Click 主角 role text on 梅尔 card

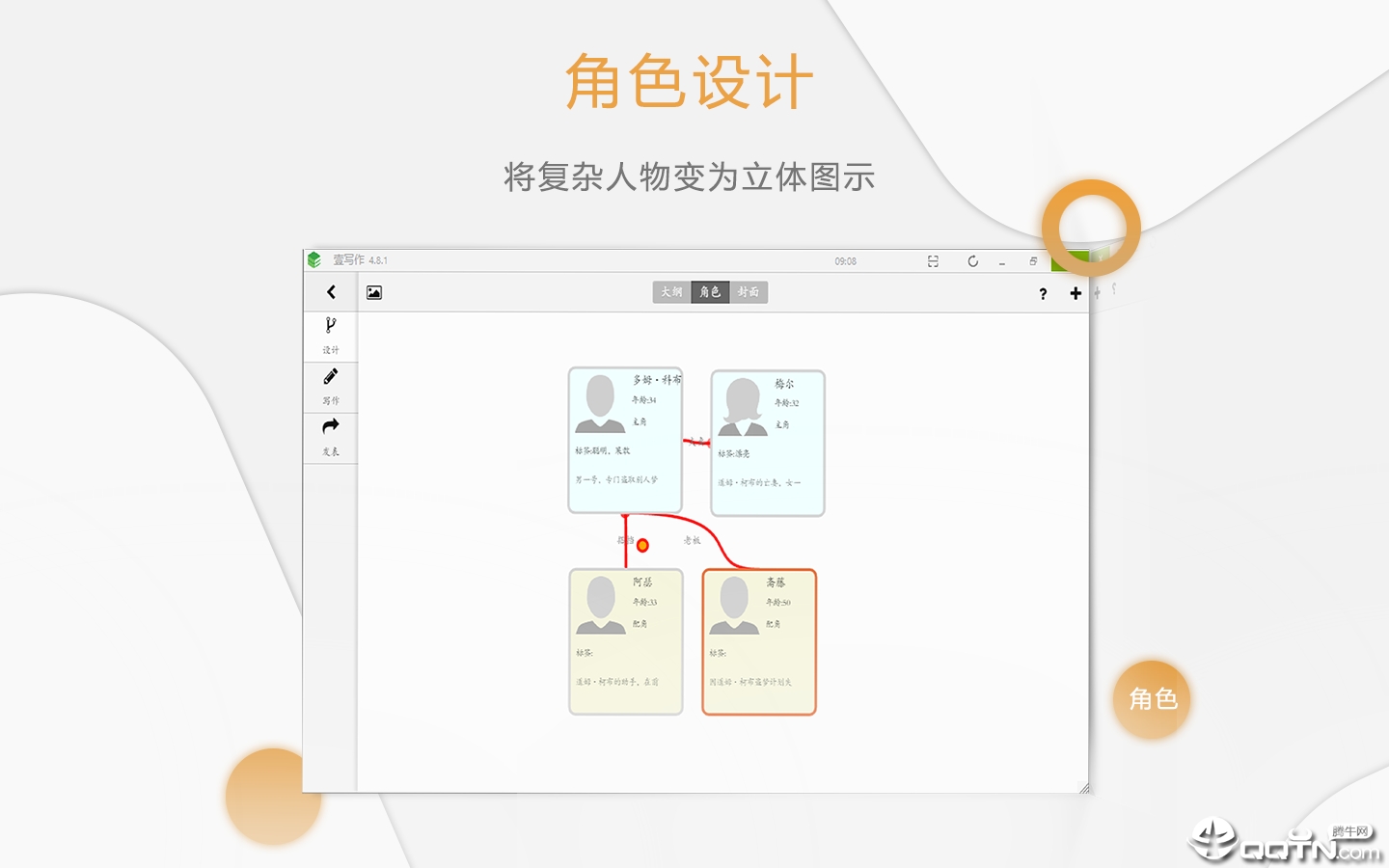click(x=782, y=425)
